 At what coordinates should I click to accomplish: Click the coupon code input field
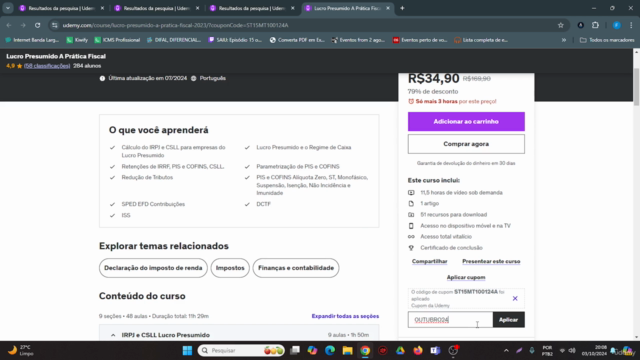pos(450,320)
